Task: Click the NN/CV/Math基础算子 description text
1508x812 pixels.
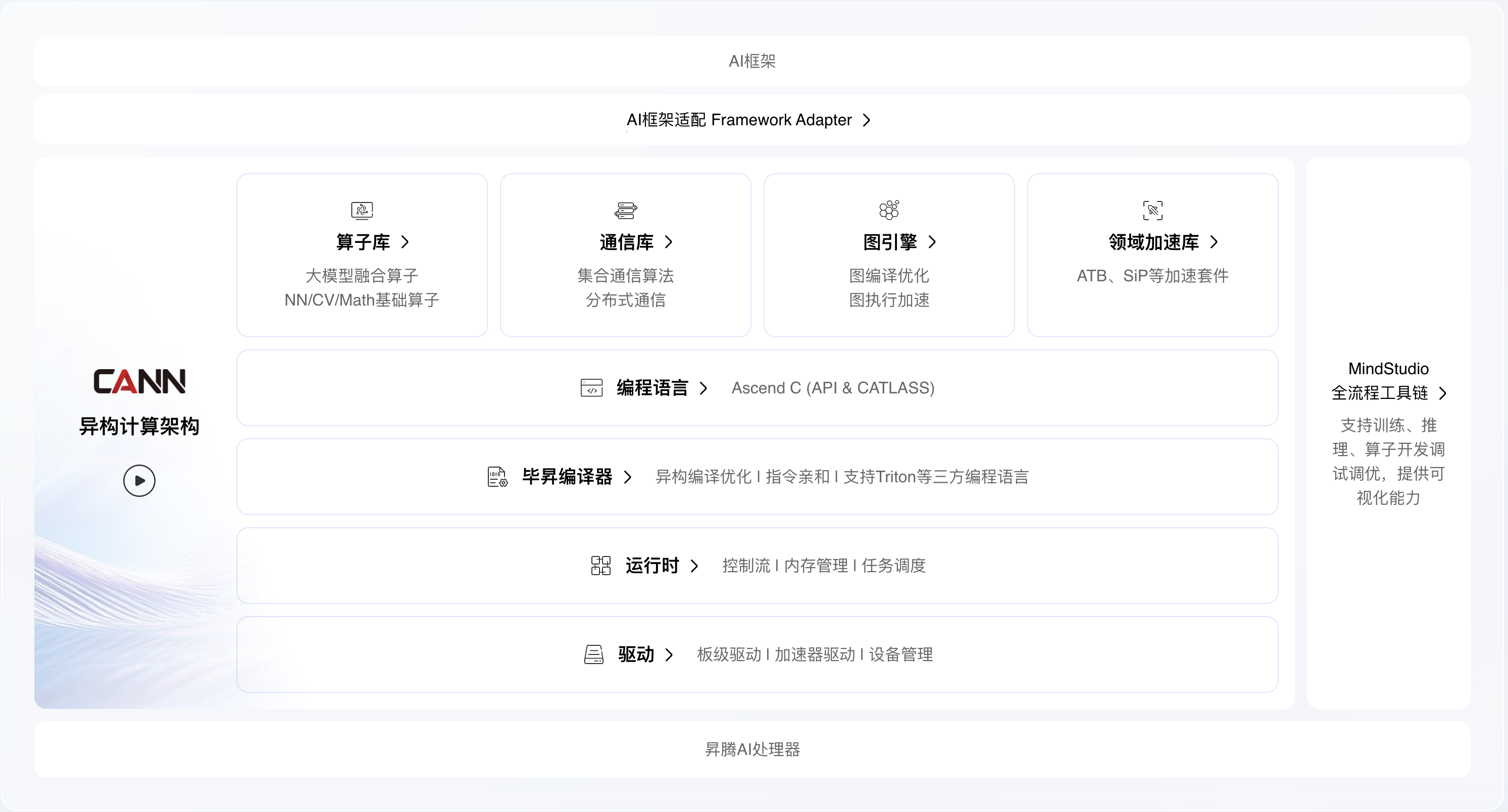Action: click(x=362, y=300)
